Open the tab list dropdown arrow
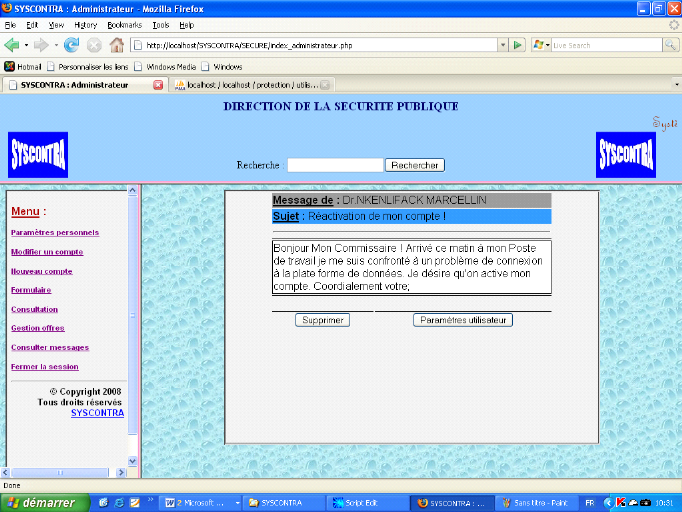Screen dimensions: 682x512 [x=677, y=85]
